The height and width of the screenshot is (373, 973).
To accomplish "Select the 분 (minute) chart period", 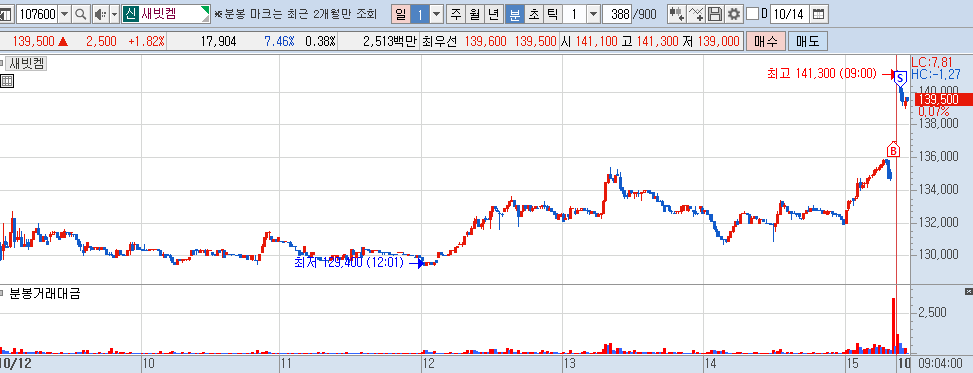I will pos(515,14).
